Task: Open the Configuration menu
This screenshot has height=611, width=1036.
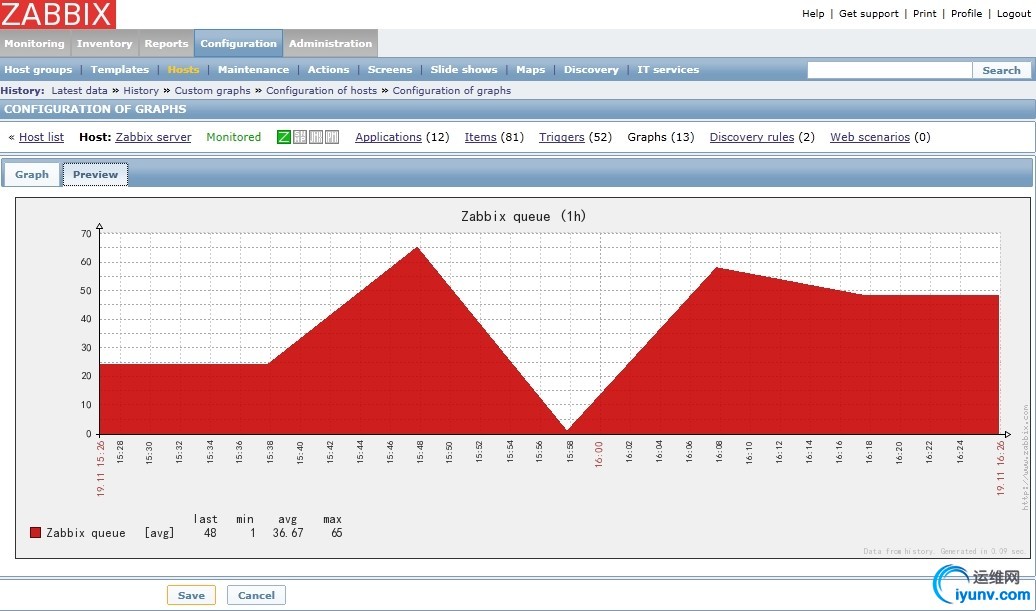Action: [x=239, y=44]
